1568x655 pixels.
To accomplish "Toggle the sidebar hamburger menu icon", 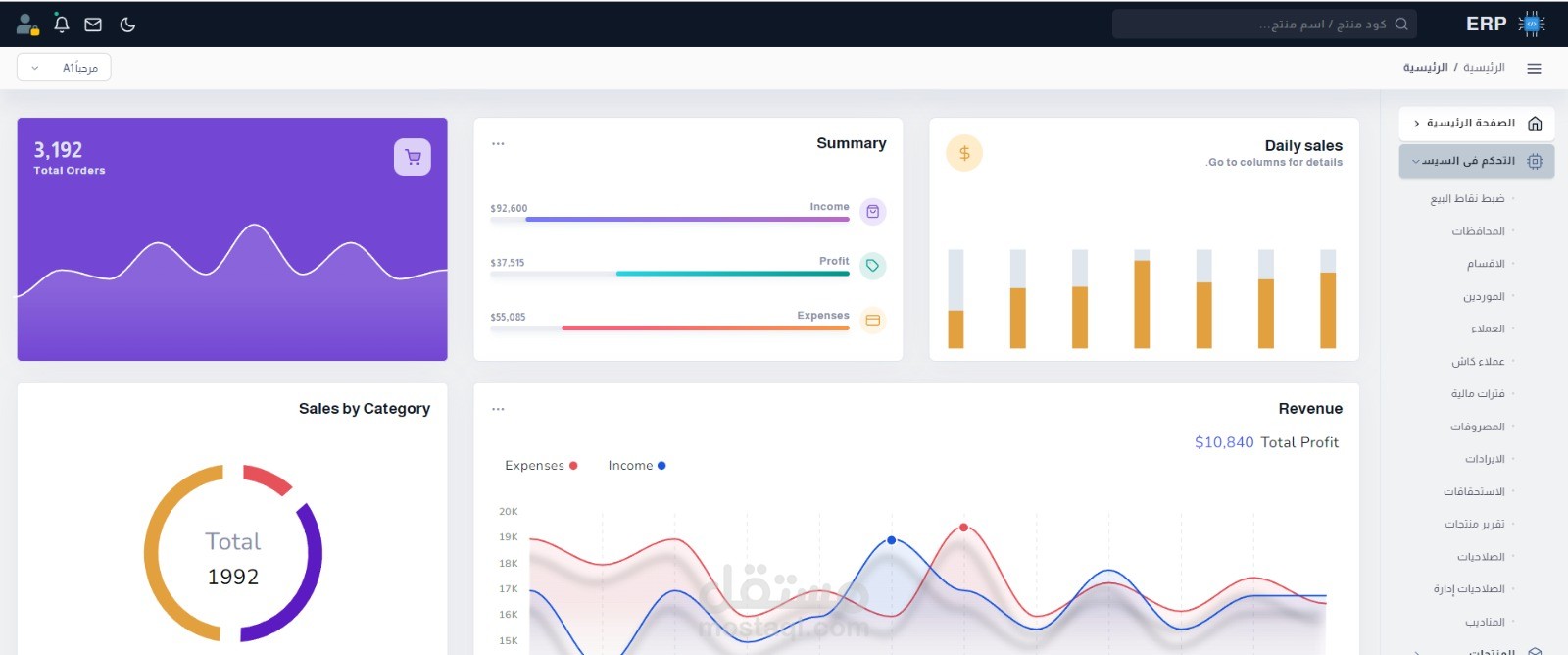I will tap(1535, 69).
